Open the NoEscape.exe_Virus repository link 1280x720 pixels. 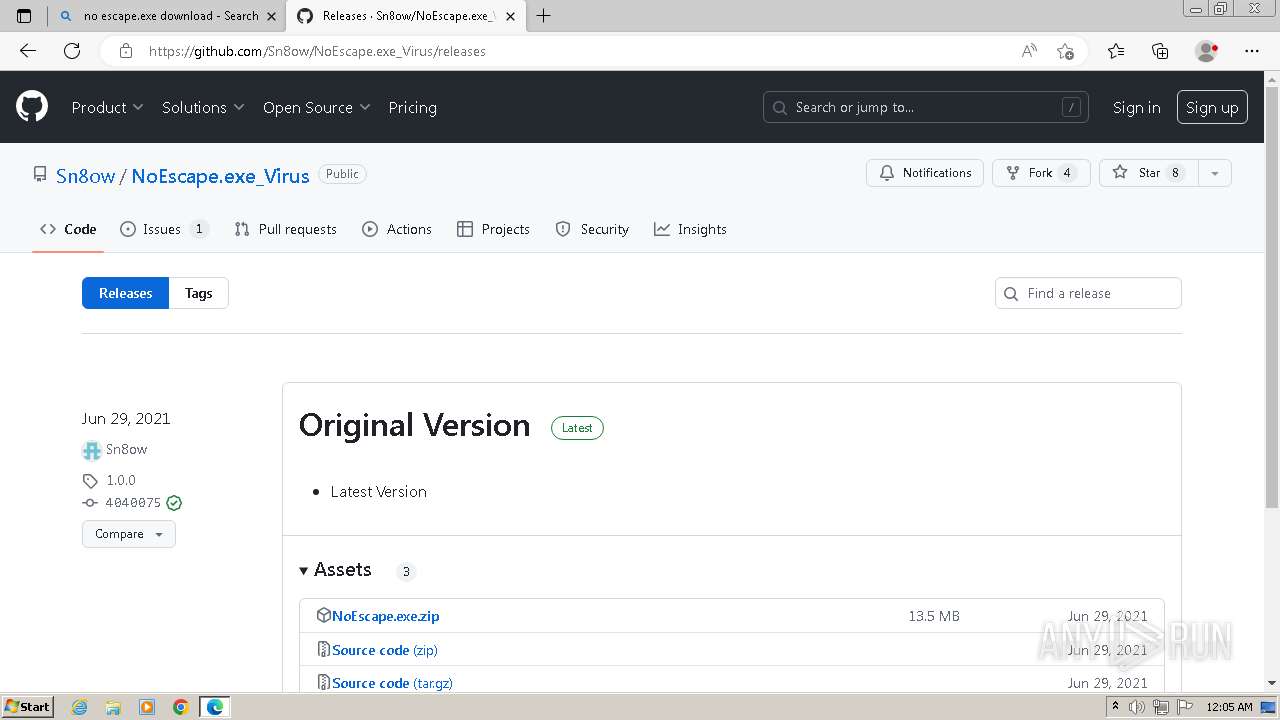click(x=220, y=176)
